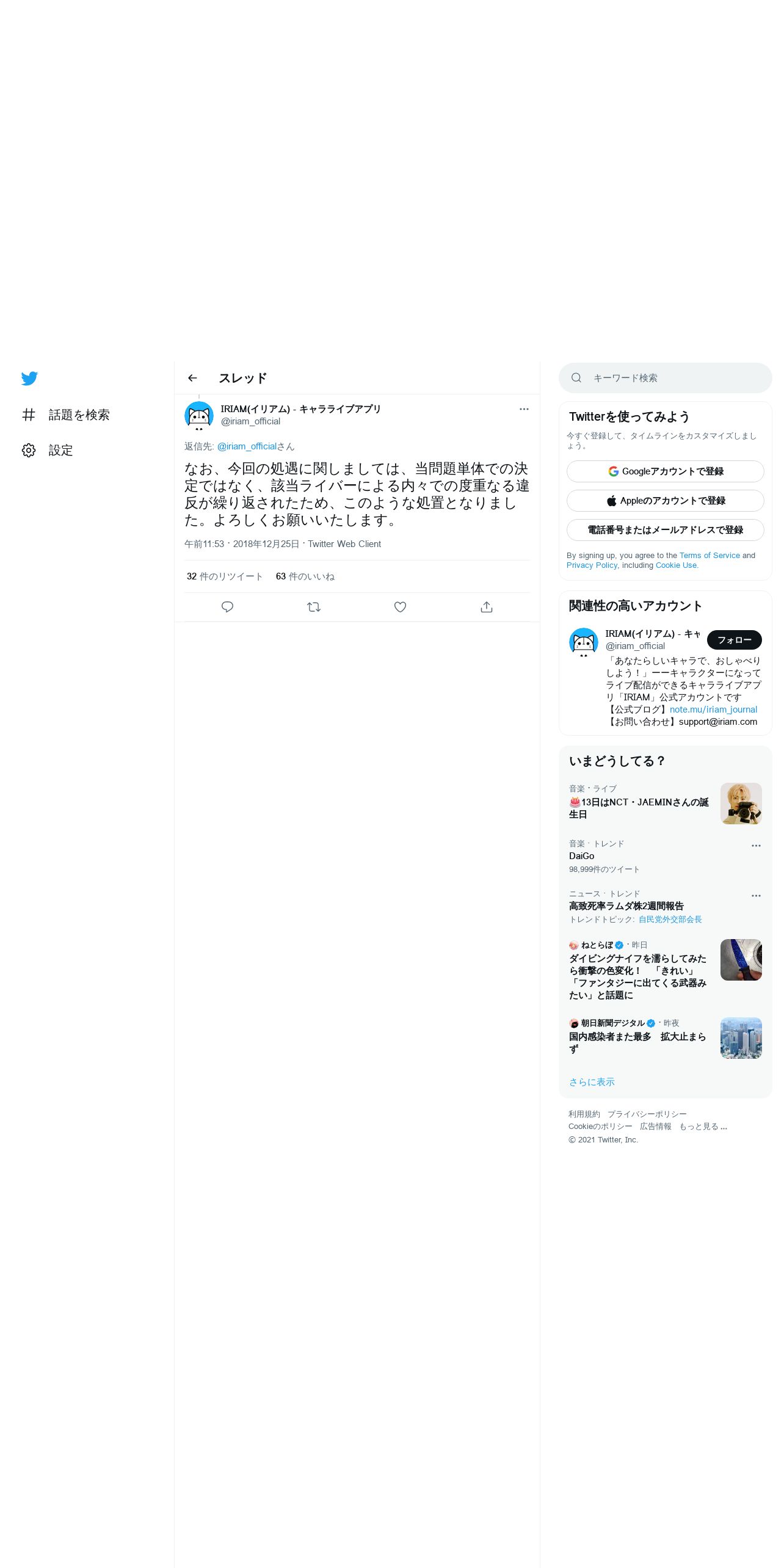Open the NCT JAEMIN birthday thumbnail
This screenshot has width=784, height=1568.
point(741,804)
